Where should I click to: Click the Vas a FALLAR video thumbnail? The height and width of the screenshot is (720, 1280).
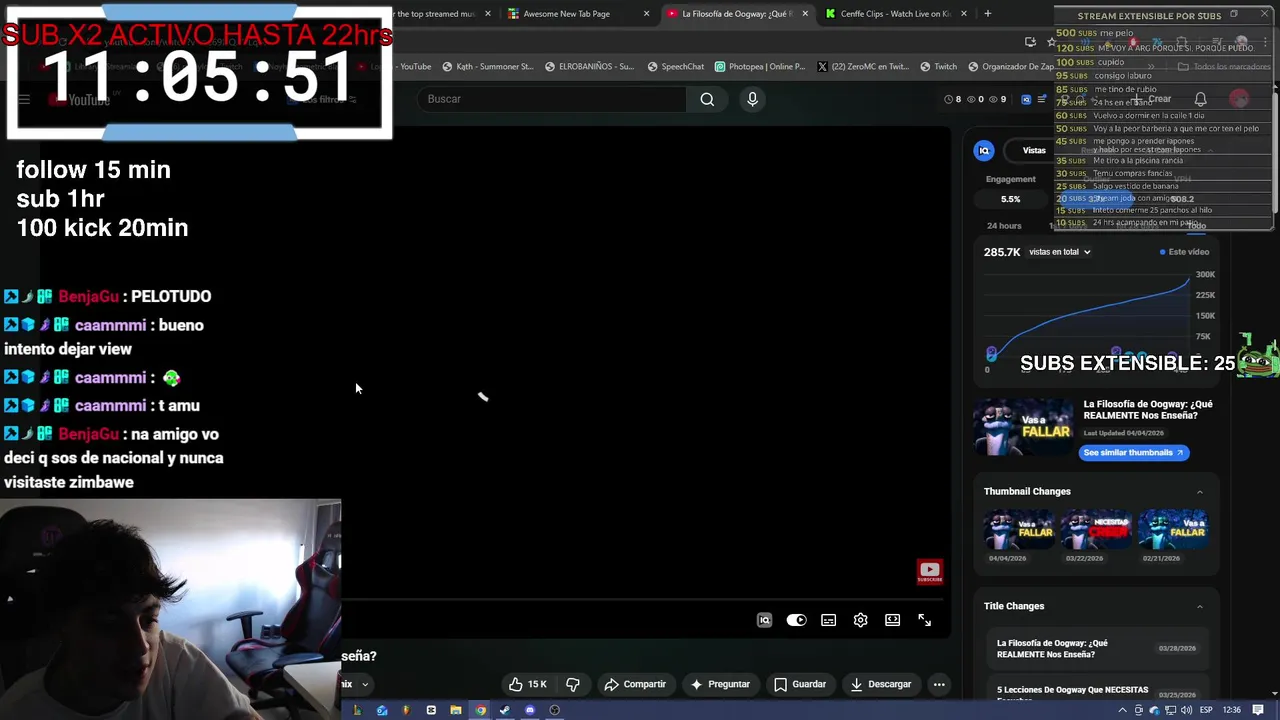[x=1024, y=426]
